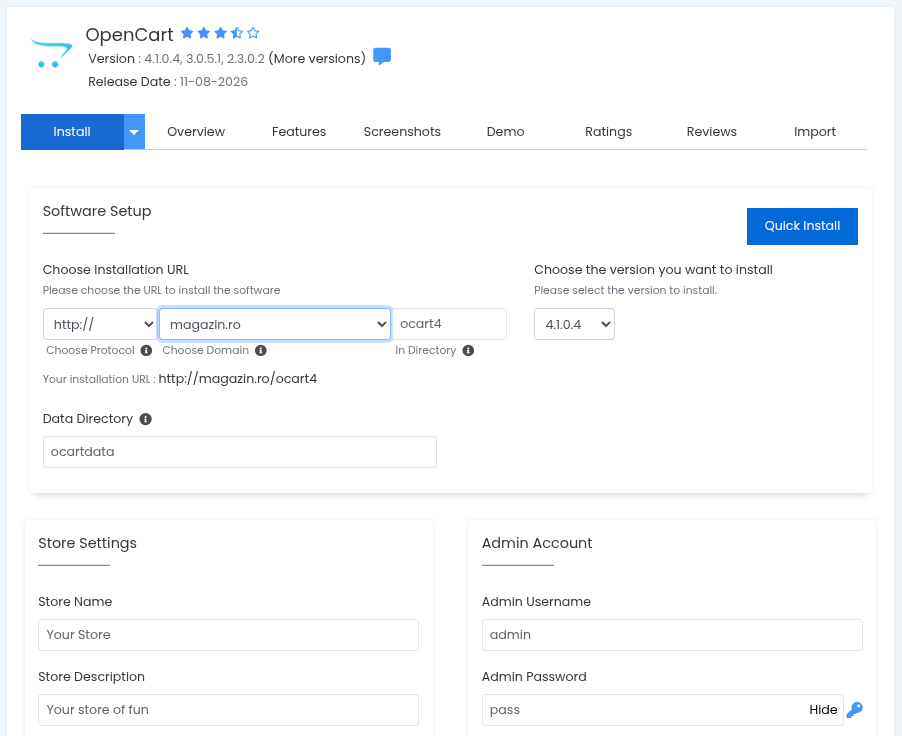Open the magazin.ro domain dropdown
Viewport: 902px width, 736px height.
(x=275, y=324)
